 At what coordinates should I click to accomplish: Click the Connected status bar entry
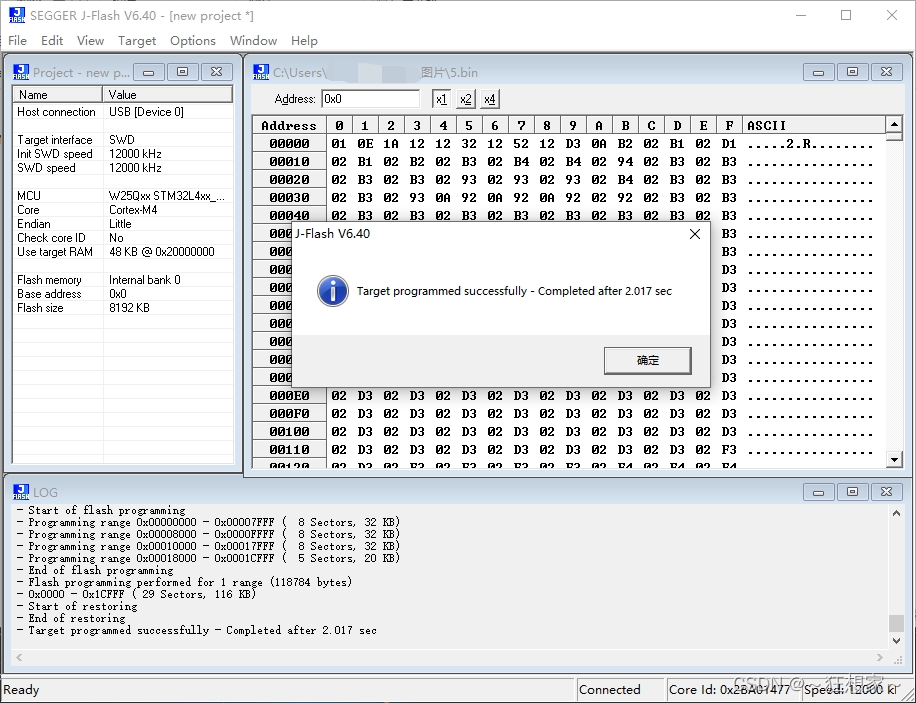pyautogui.click(x=622, y=690)
